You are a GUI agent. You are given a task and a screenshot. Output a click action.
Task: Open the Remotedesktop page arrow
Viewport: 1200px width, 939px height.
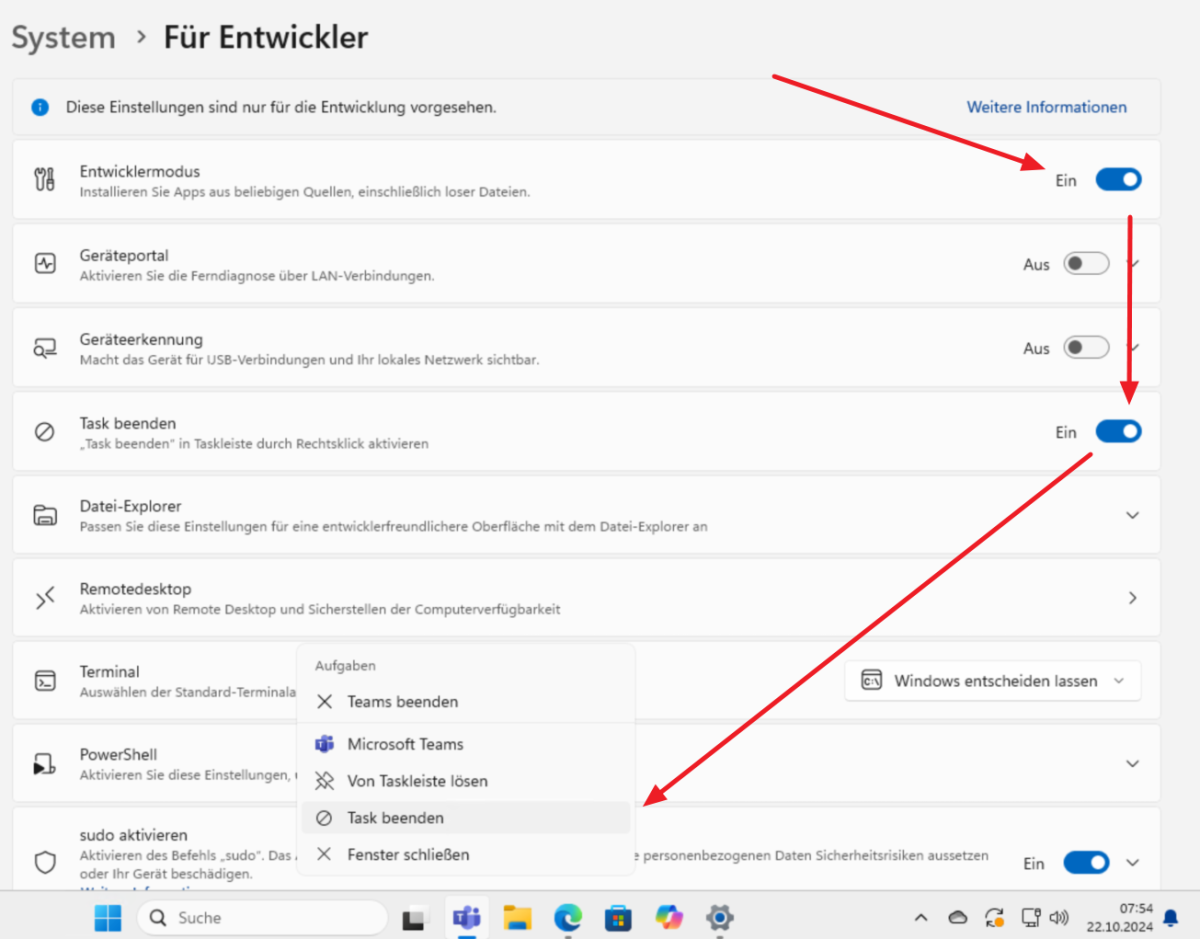pyautogui.click(x=1132, y=598)
